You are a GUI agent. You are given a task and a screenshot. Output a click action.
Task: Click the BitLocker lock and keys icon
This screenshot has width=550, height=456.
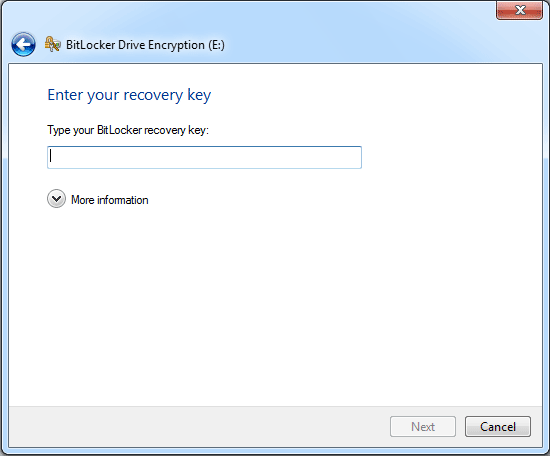coord(52,44)
